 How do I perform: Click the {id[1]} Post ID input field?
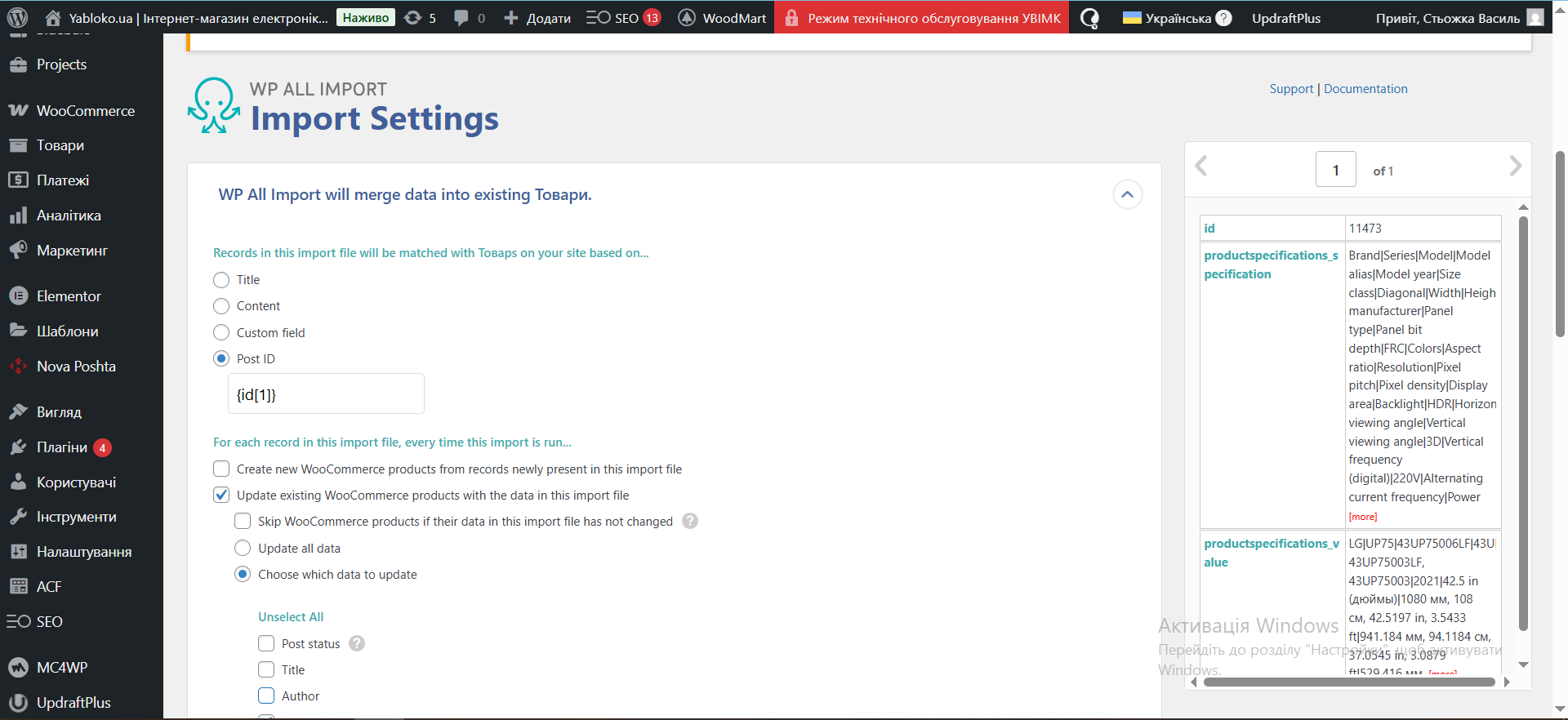point(326,394)
